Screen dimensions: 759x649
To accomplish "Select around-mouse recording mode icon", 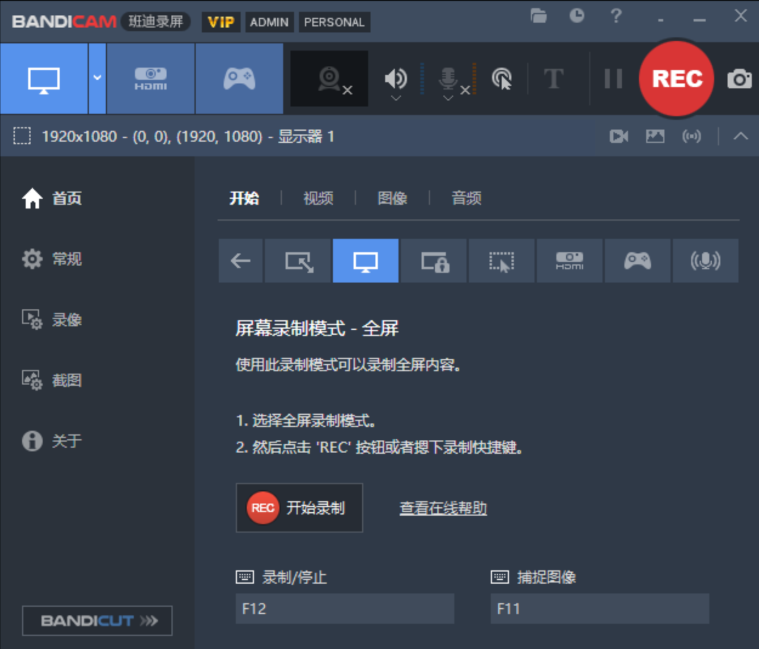I will 501,261.
